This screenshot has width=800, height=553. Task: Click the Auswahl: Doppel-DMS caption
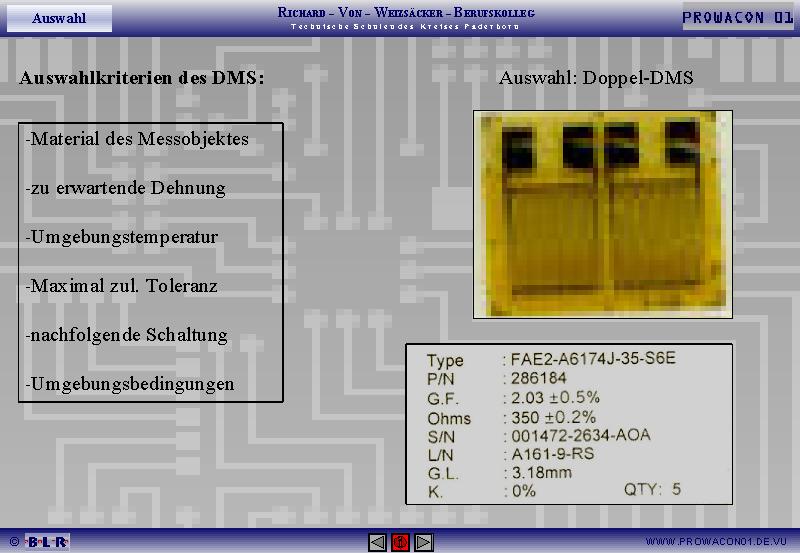(x=596, y=78)
